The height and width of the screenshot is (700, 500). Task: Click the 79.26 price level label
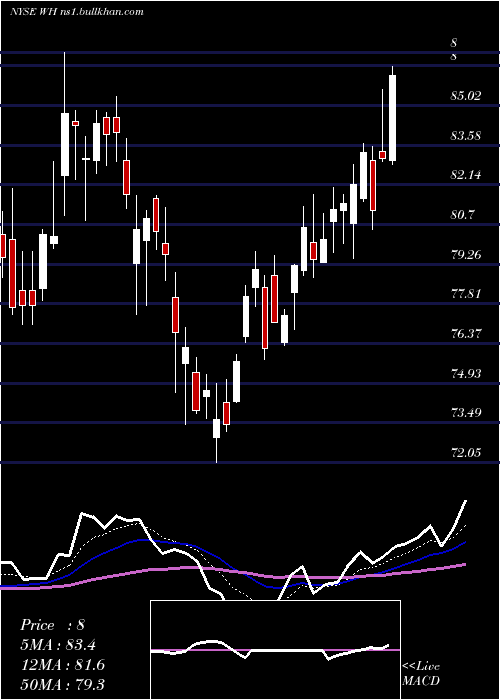coord(466,254)
